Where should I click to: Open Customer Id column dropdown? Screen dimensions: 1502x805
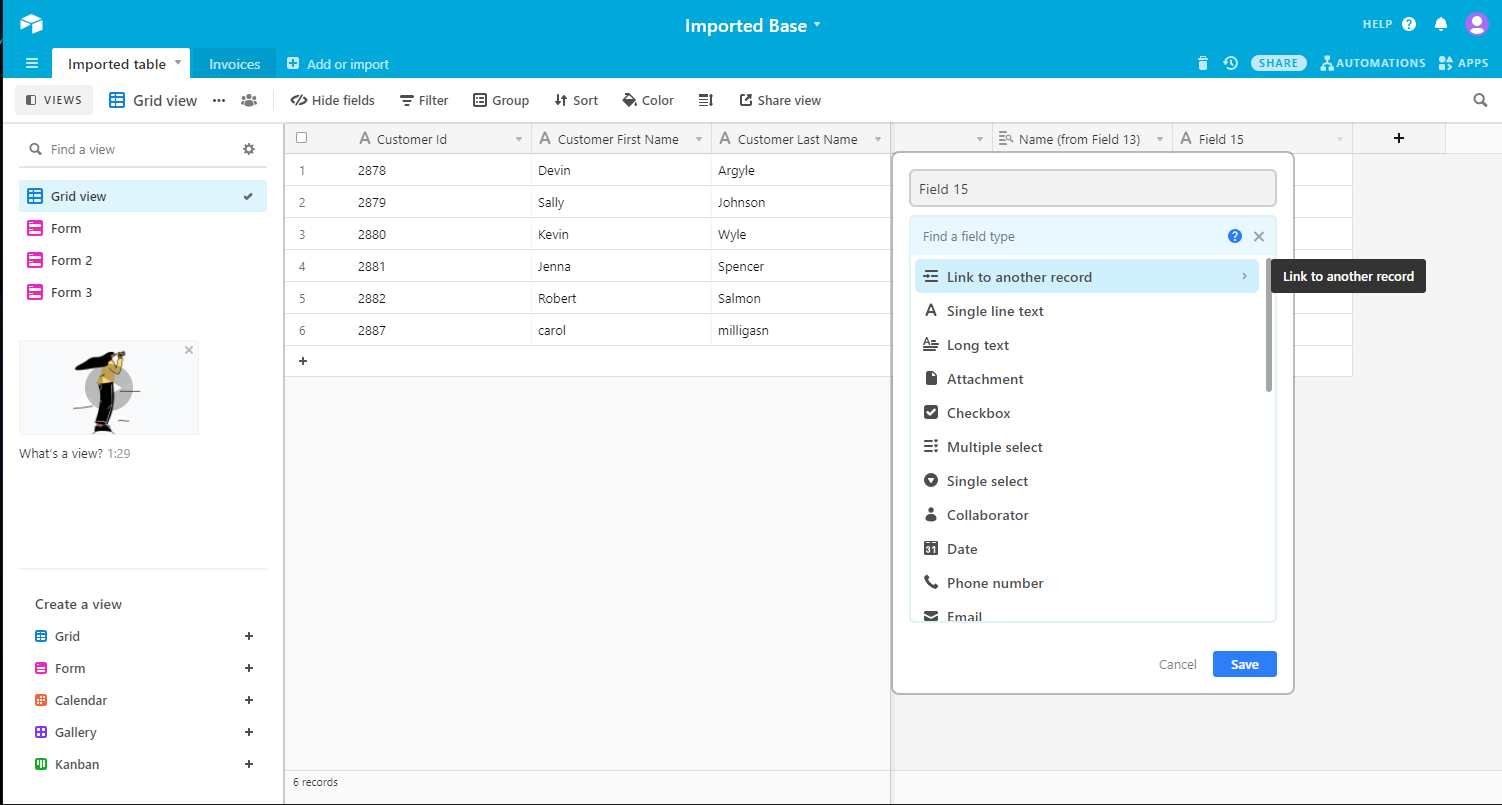tap(519, 139)
